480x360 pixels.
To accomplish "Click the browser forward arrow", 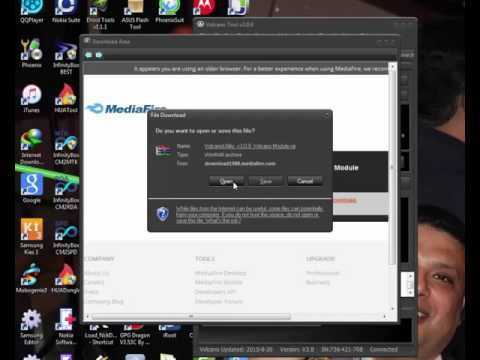I will pyautogui.click(x=99, y=55).
